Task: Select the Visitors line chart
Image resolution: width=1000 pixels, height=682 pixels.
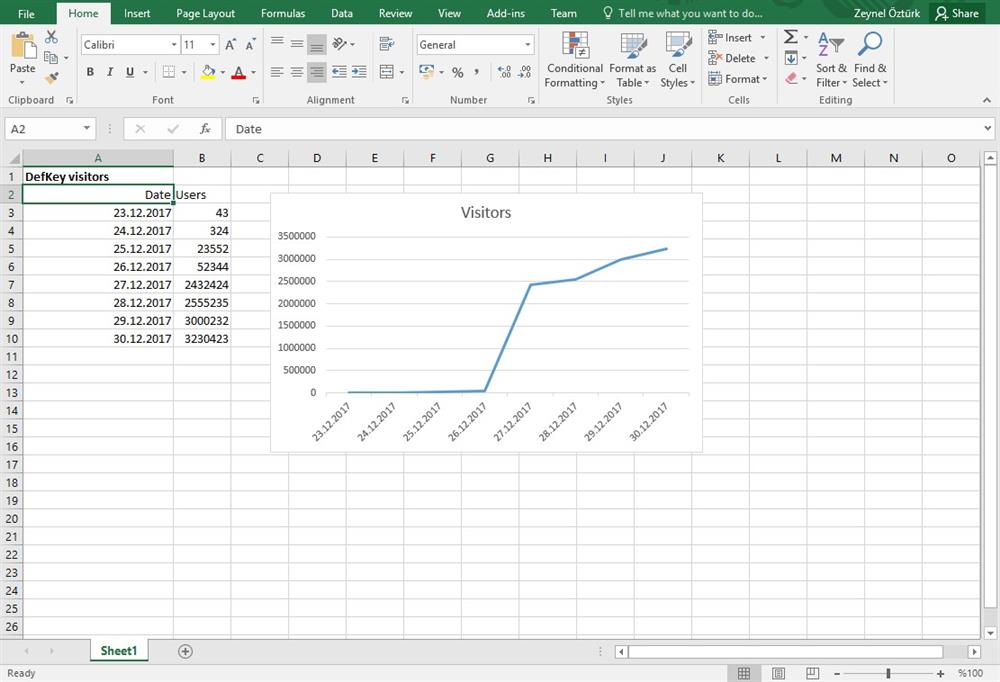Action: click(x=487, y=323)
